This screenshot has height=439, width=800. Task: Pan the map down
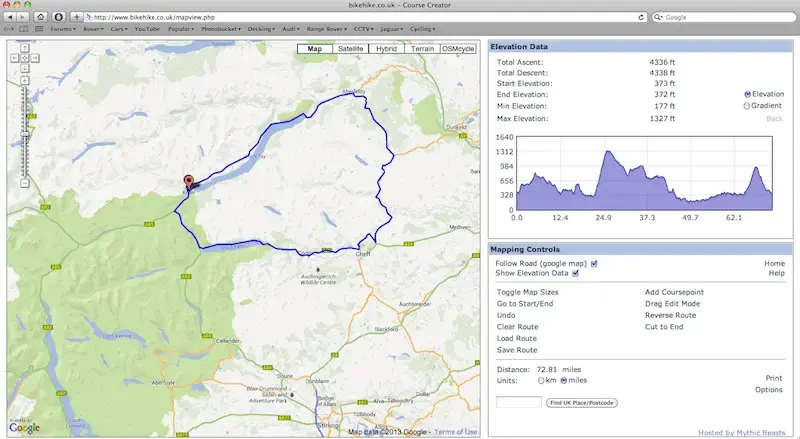pyautogui.click(x=24, y=68)
